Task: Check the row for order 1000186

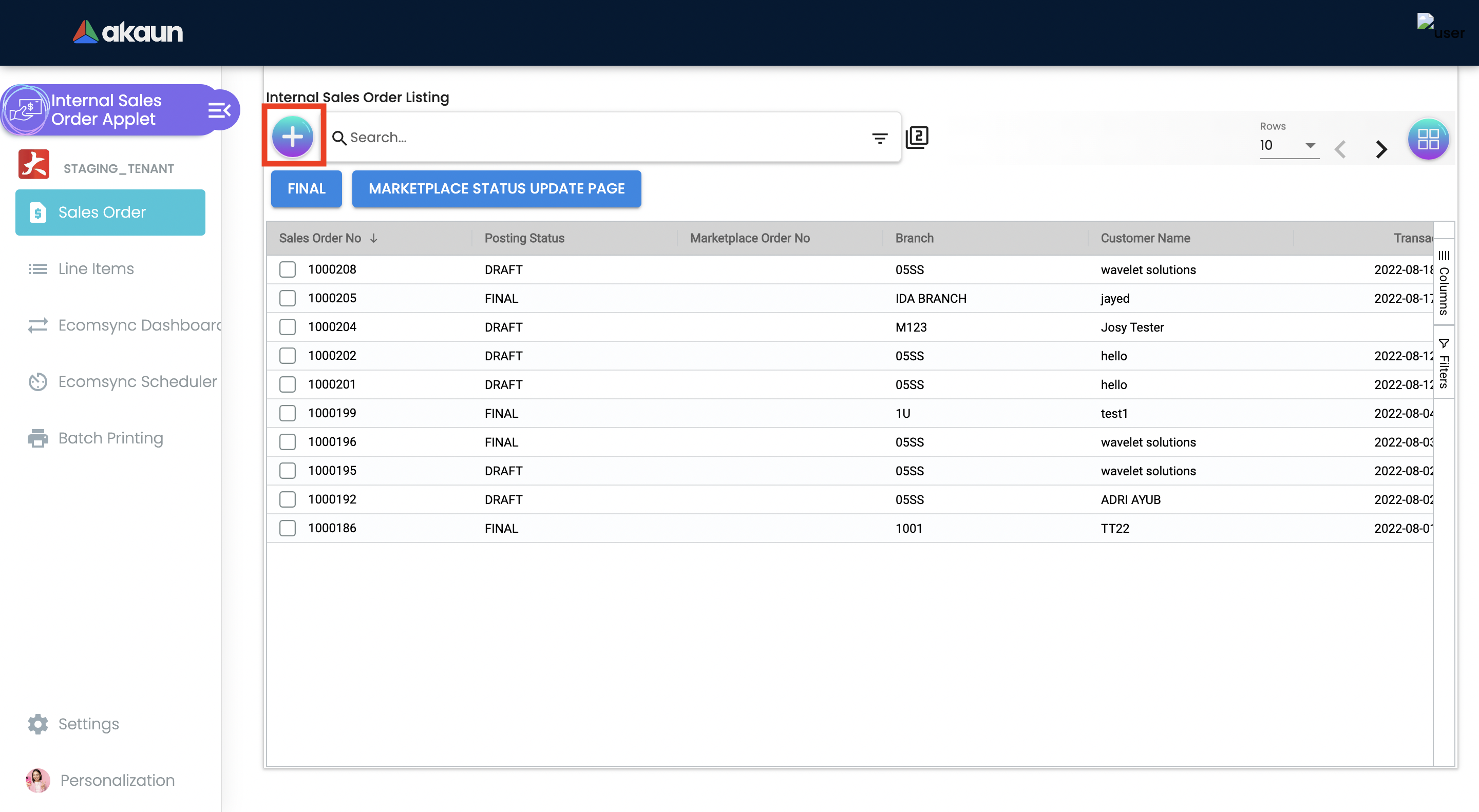Action: pos(288,528)
